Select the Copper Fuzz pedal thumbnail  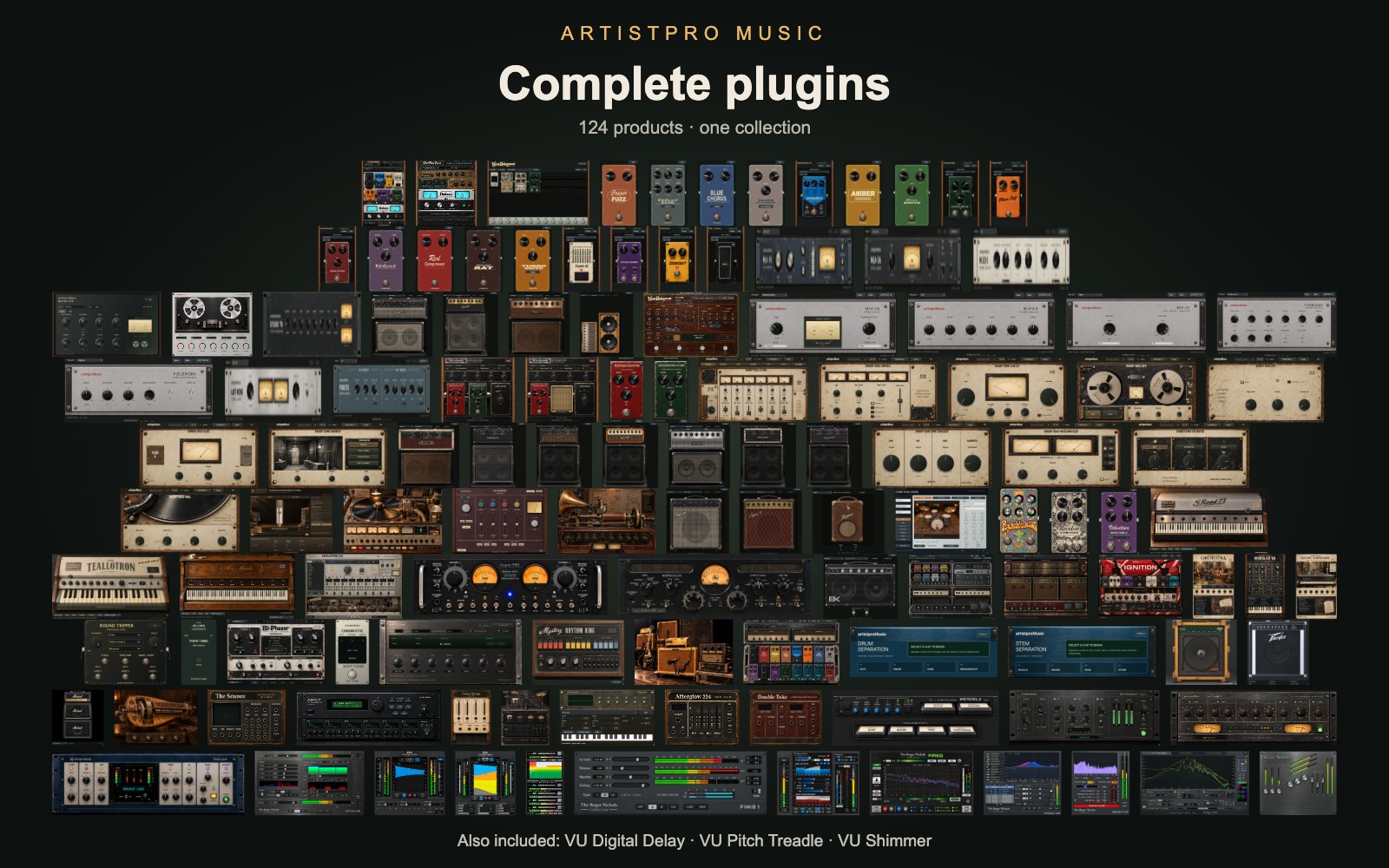(619, 194)
